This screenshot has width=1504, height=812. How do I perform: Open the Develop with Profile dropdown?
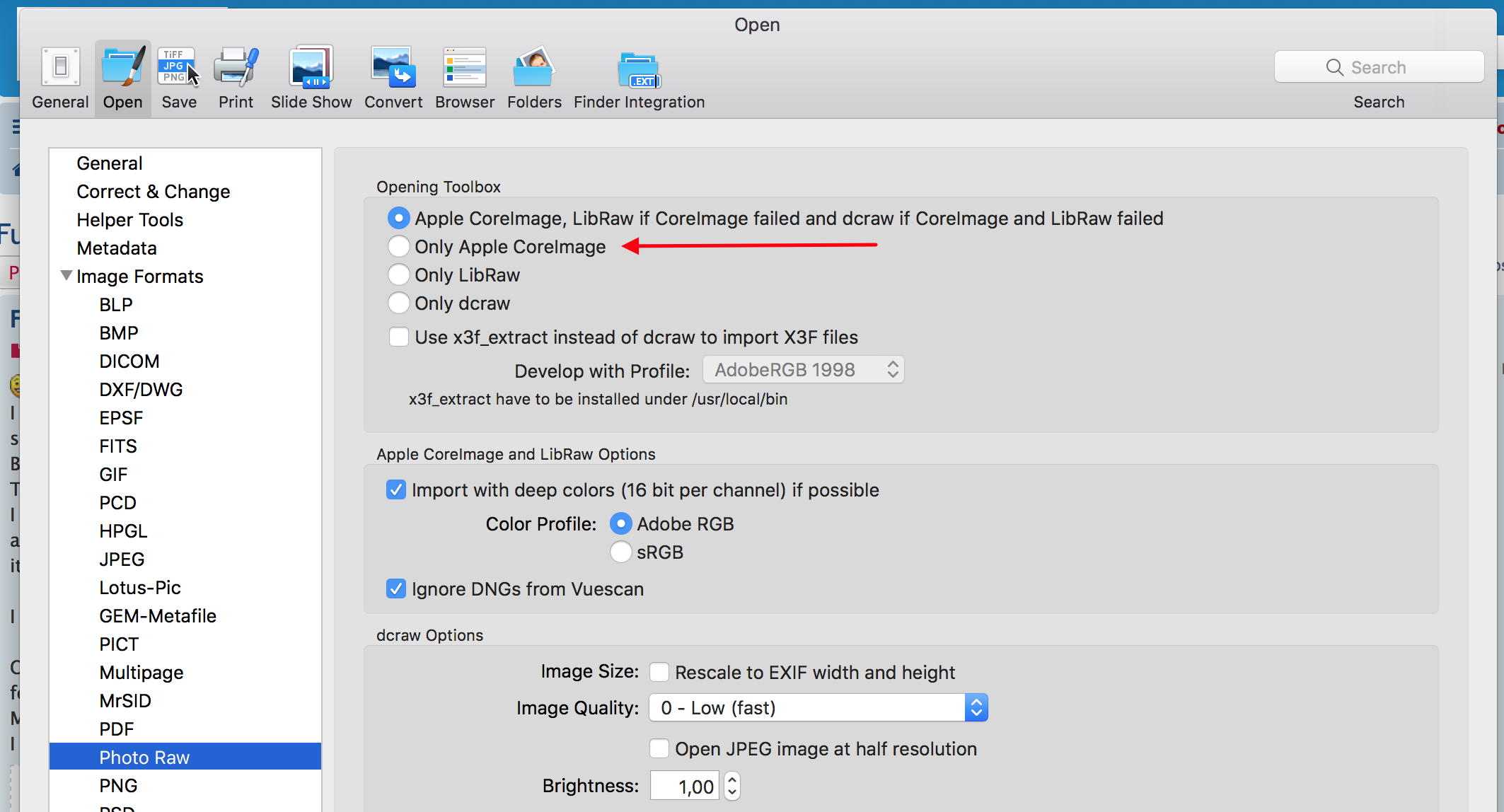click(804, 370)
